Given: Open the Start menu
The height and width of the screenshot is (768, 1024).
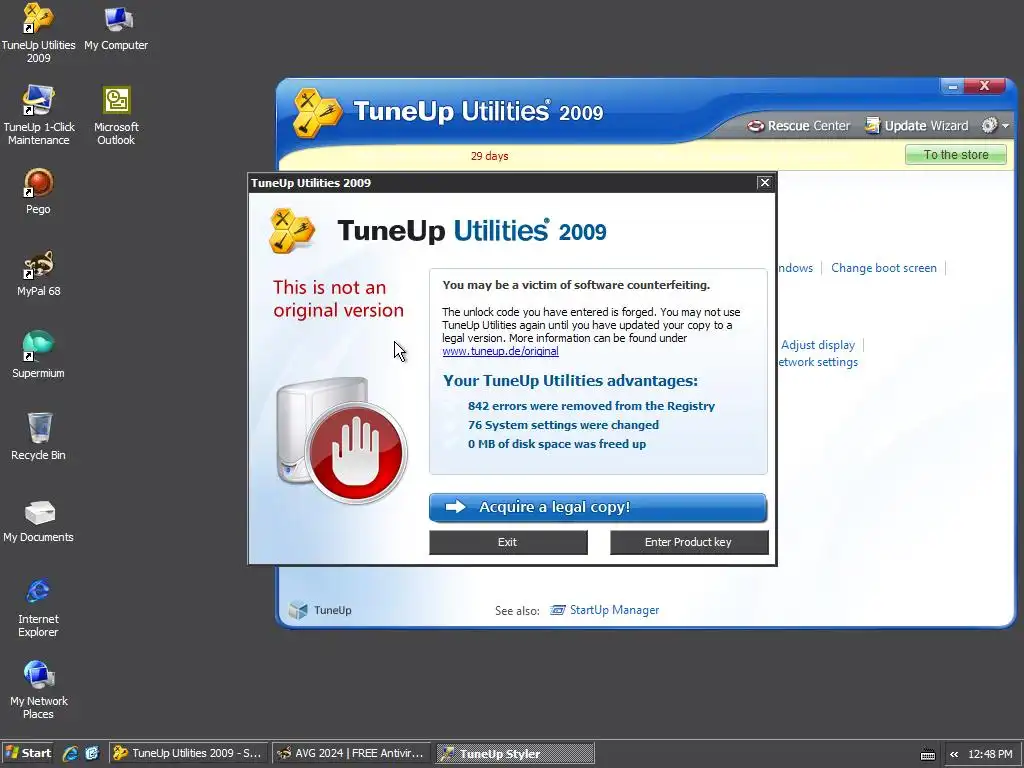Looking at the screenshot, I should point(28,753).
